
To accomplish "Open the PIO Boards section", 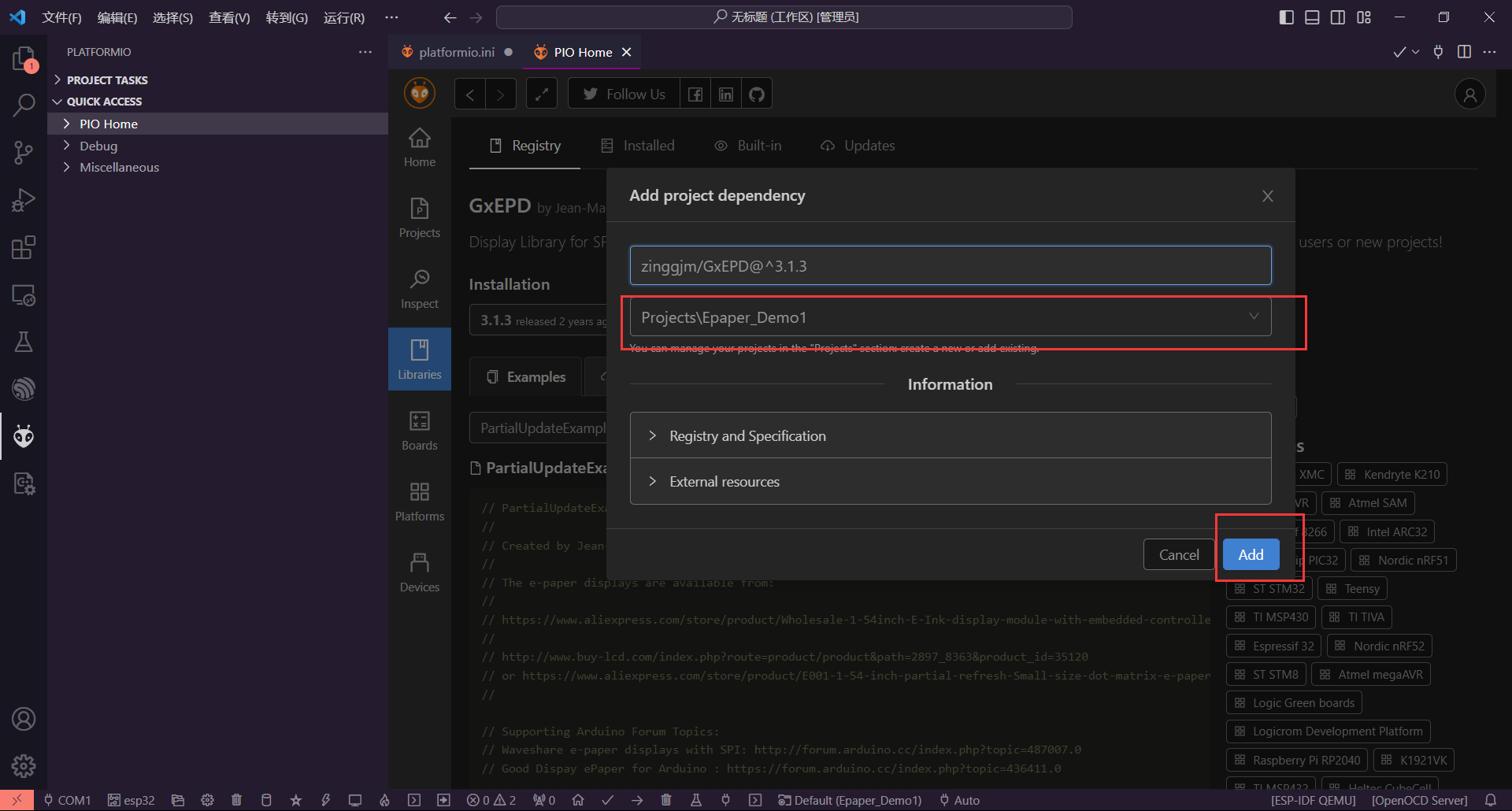I will (x=420, y=431).
